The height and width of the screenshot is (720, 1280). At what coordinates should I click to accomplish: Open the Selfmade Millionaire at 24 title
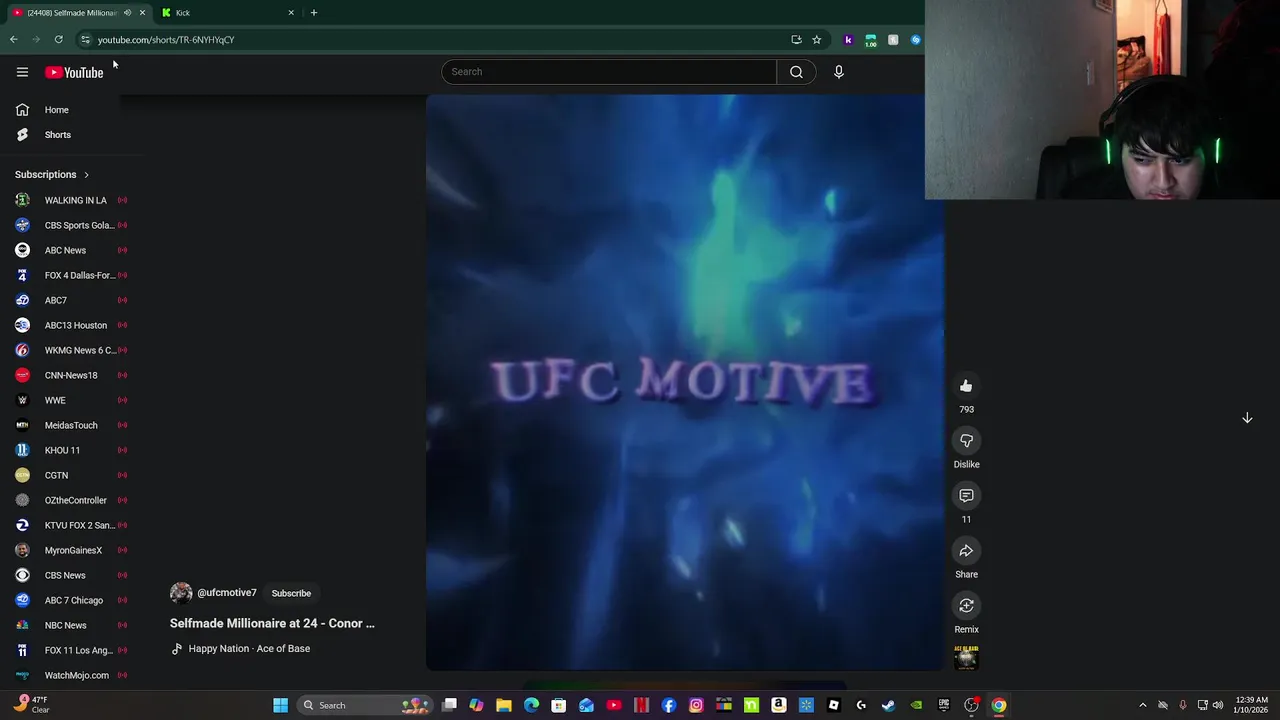coord(272,623)
